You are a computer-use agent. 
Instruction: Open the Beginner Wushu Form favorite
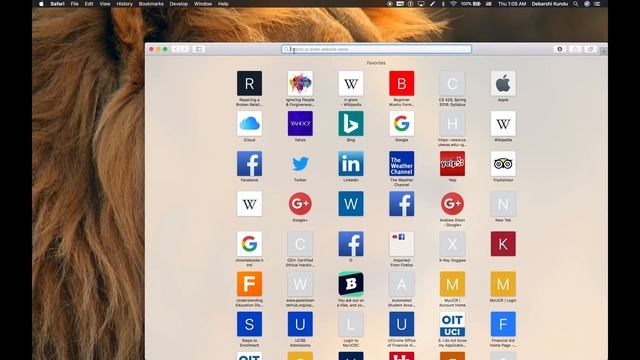401,84
